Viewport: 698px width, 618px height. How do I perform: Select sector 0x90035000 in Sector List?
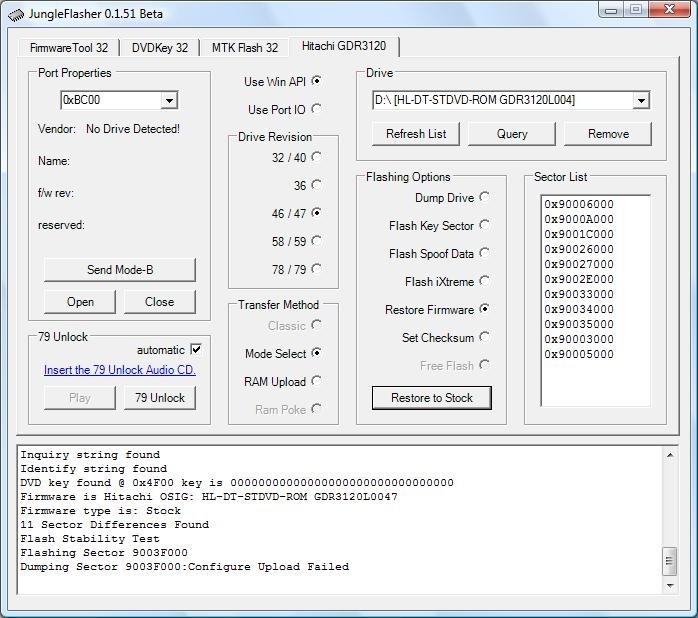pyautogui.click(x=579, y=324)
